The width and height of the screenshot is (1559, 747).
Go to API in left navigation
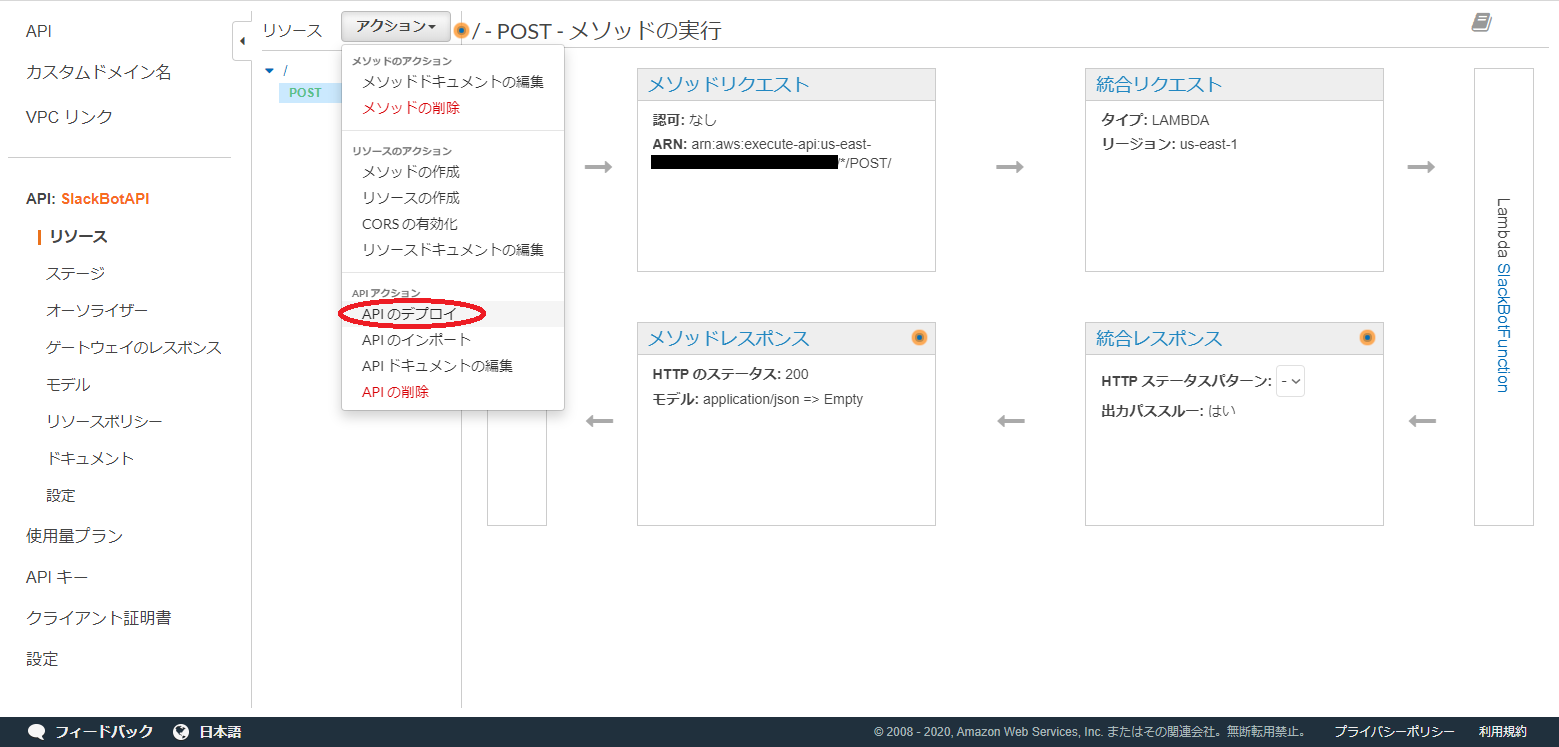[39, 31]
